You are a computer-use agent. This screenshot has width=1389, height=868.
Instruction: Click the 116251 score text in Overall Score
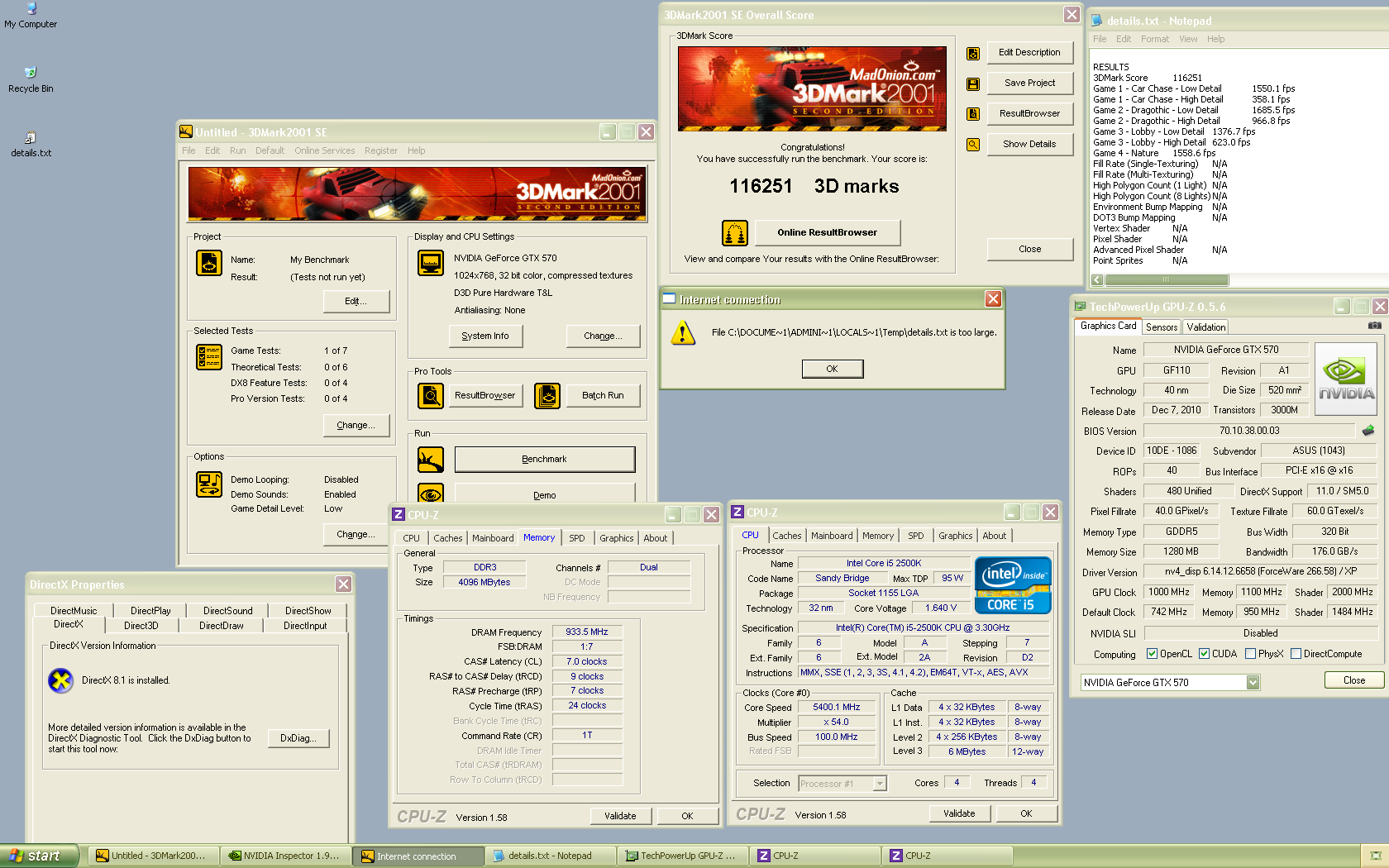pyautogui.click(x=761, y=186)
